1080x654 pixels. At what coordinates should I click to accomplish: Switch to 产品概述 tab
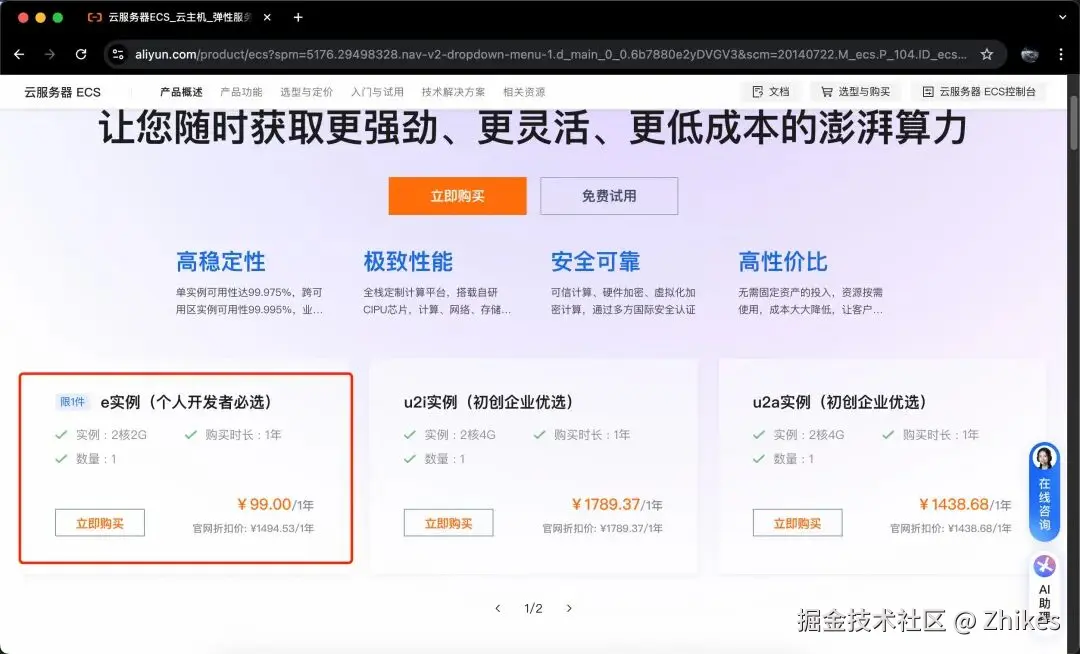tap(181, 92)
